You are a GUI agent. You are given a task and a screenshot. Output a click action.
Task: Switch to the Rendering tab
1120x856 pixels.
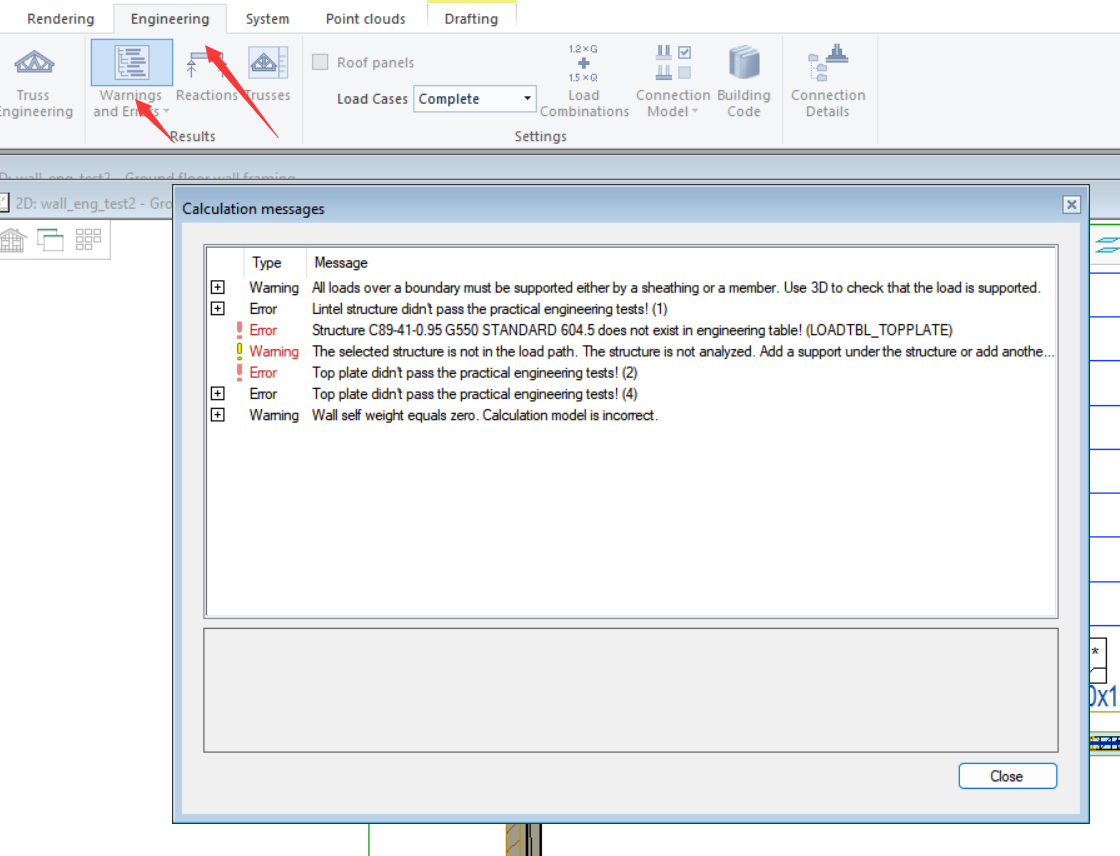(x=61, y=19)
